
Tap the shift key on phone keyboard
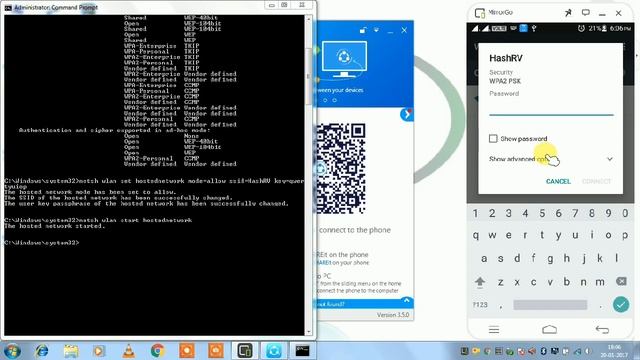tap(480, 282)
